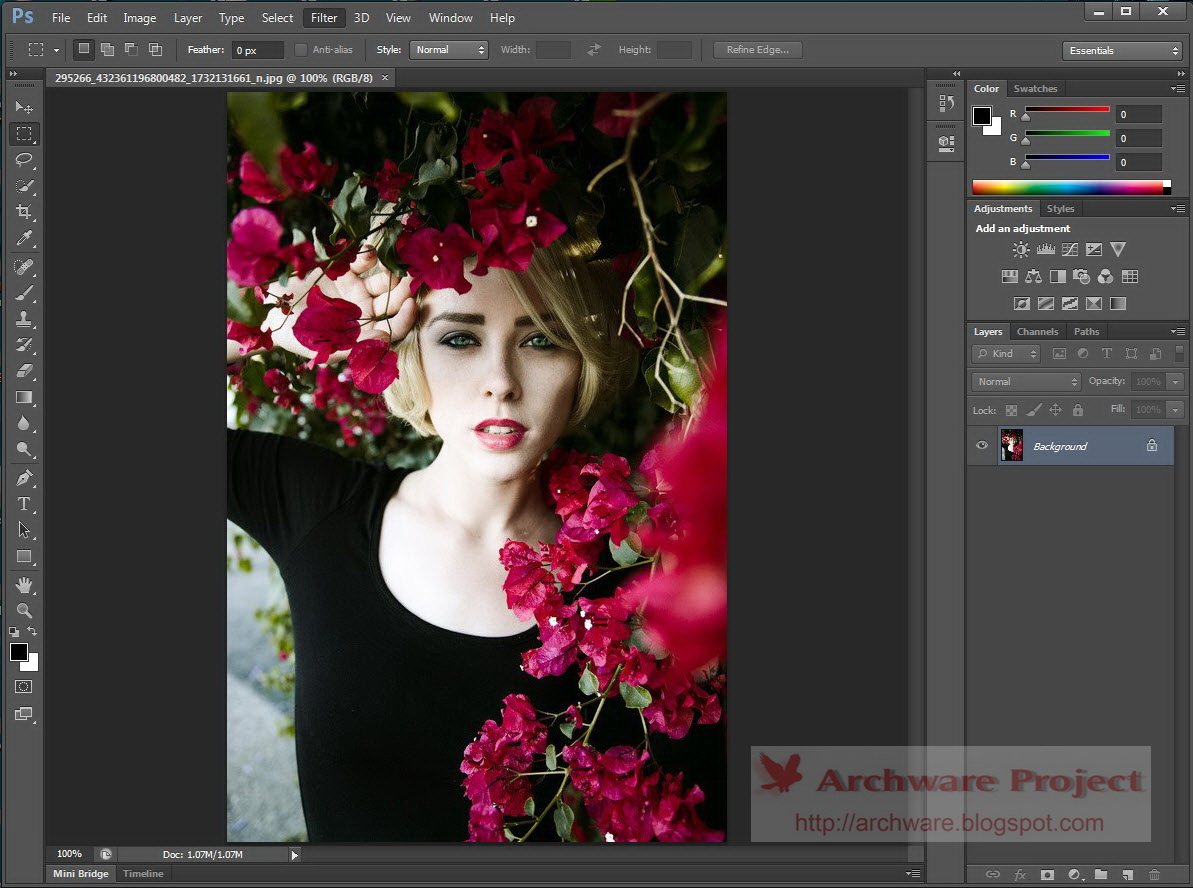
Task: Click the color spectrum ramp
Action: [x=1066, y=187]
